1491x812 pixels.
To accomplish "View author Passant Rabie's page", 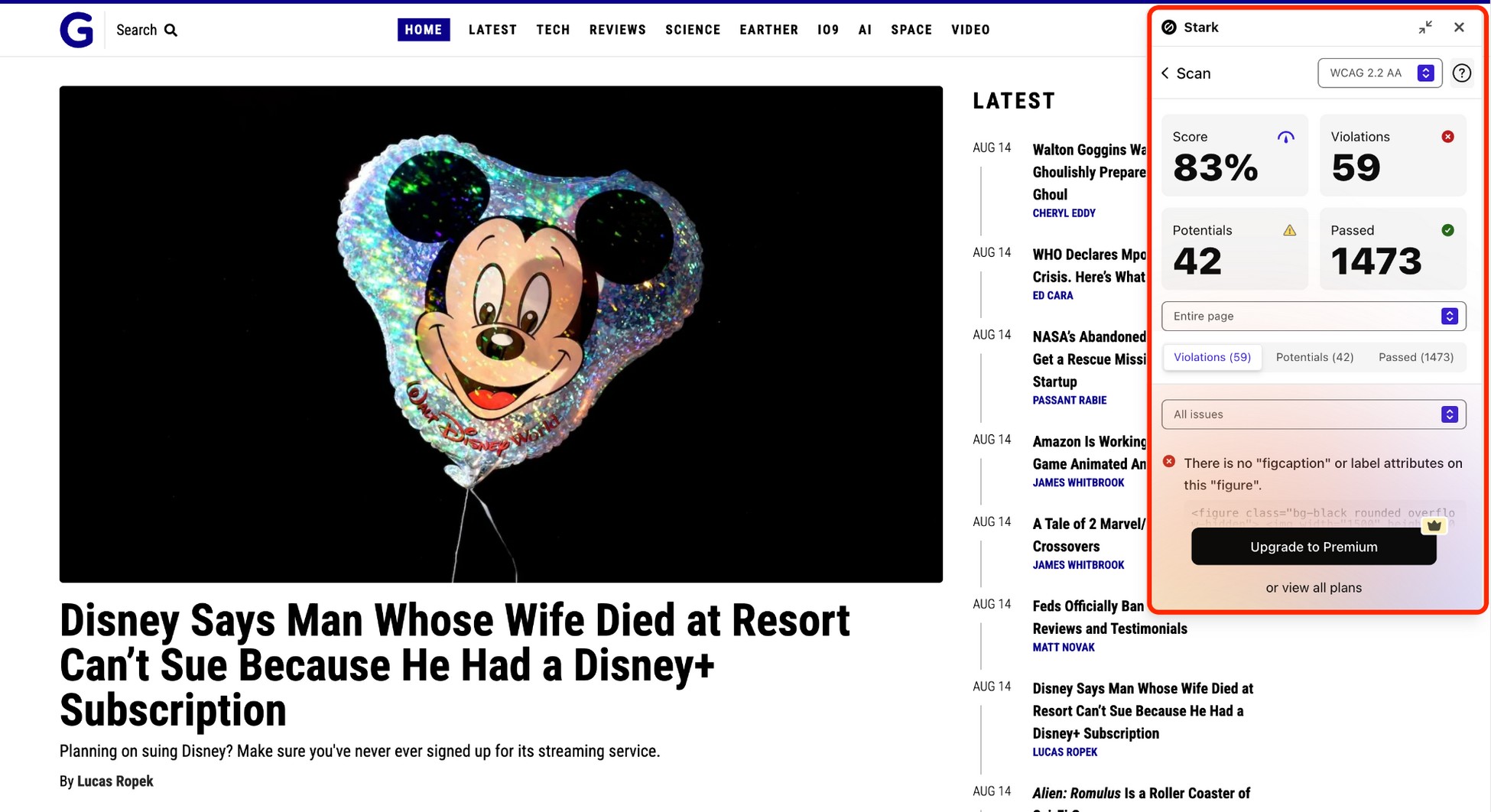I will point(1070,401).
